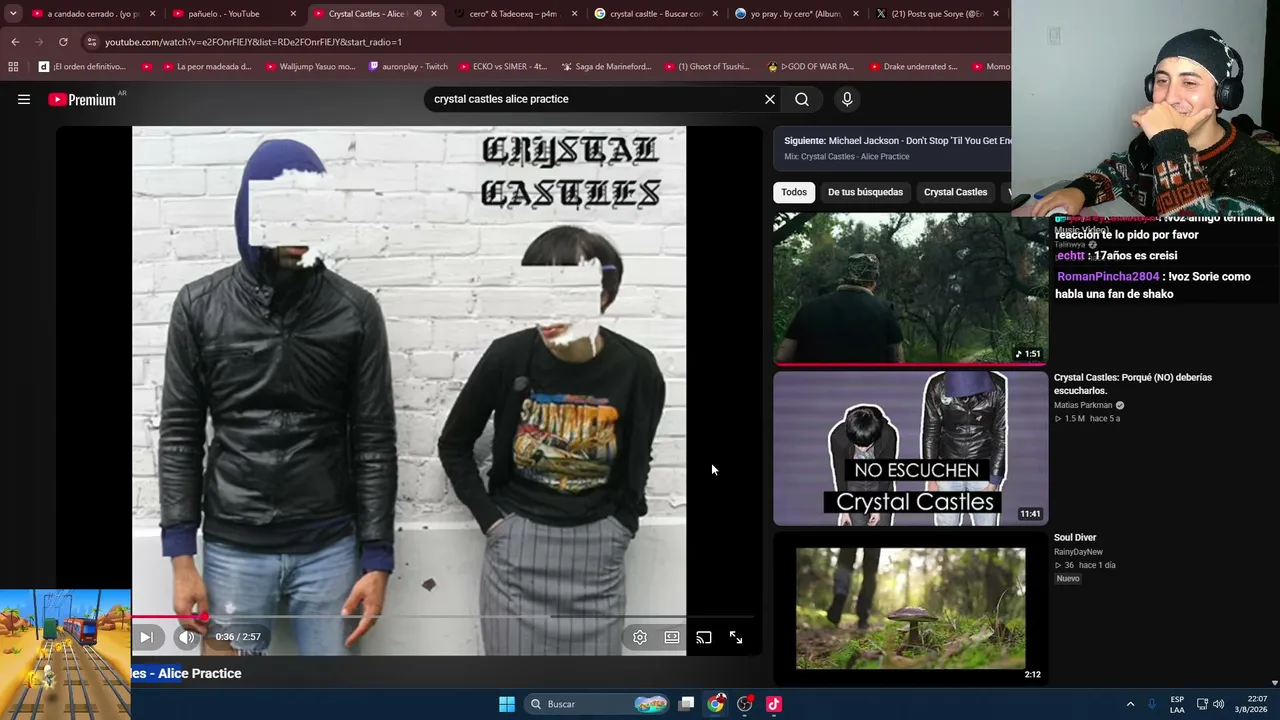Open the site info icon in address bar
The width and height of the screenshot is (1280, 720).
point(91,42)
